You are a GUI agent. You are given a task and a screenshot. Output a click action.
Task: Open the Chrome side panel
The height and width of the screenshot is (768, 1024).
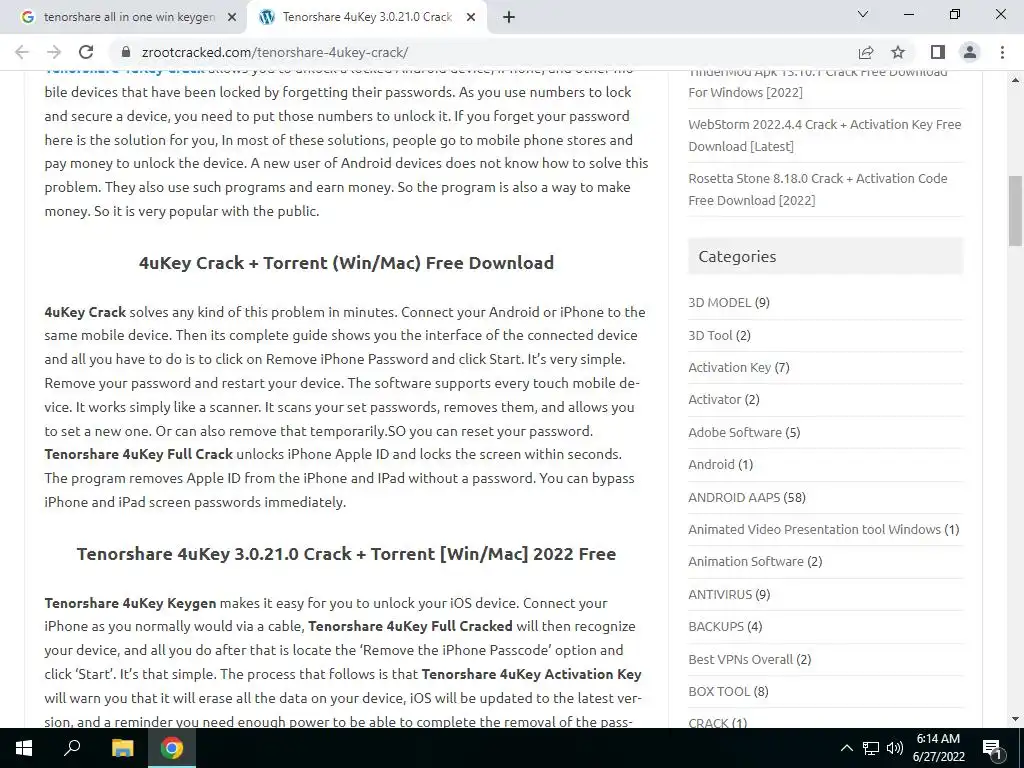tap(938, 52)
